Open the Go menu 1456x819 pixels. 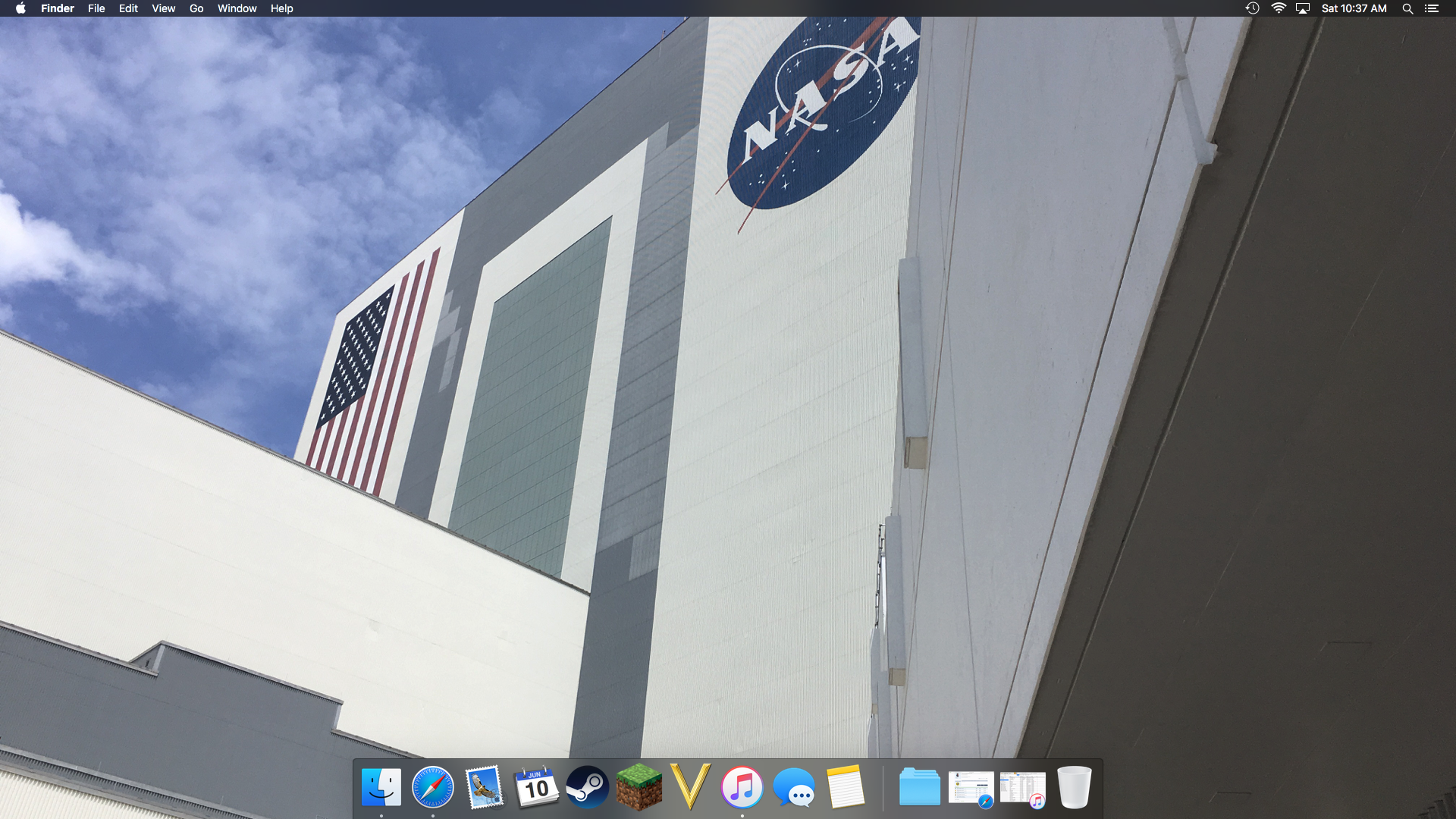196,8
